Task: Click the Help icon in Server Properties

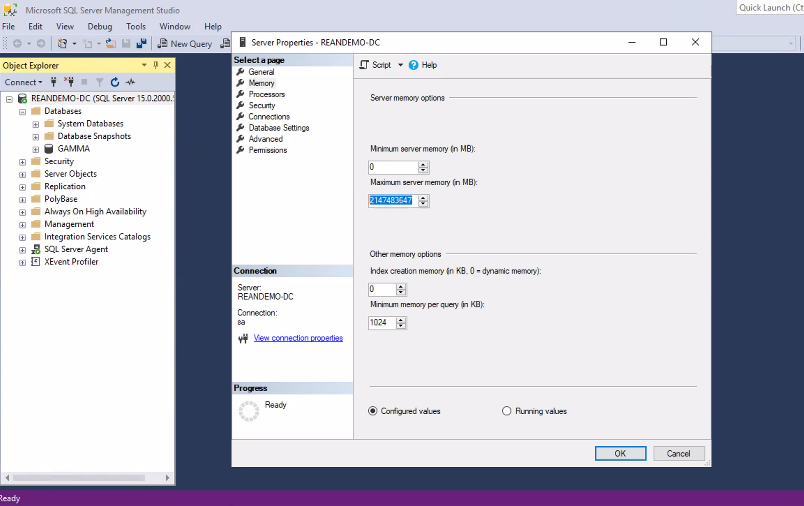Action: pyautogui.click(x=413, y=65)
